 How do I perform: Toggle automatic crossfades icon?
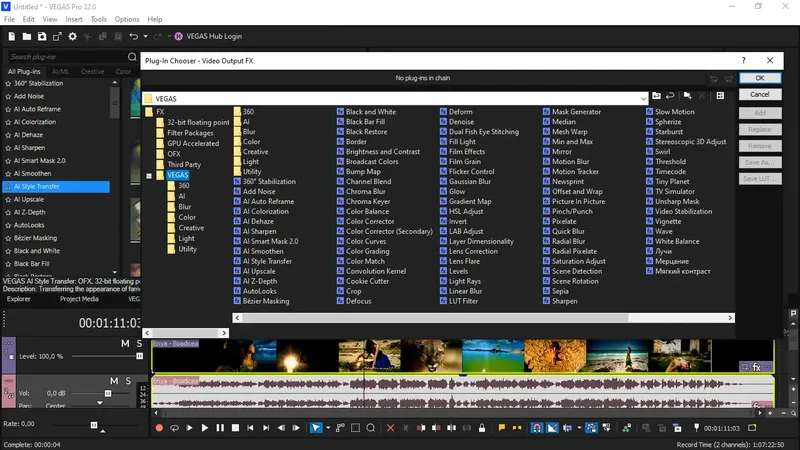pyautogui.click(x=553, y=428)
